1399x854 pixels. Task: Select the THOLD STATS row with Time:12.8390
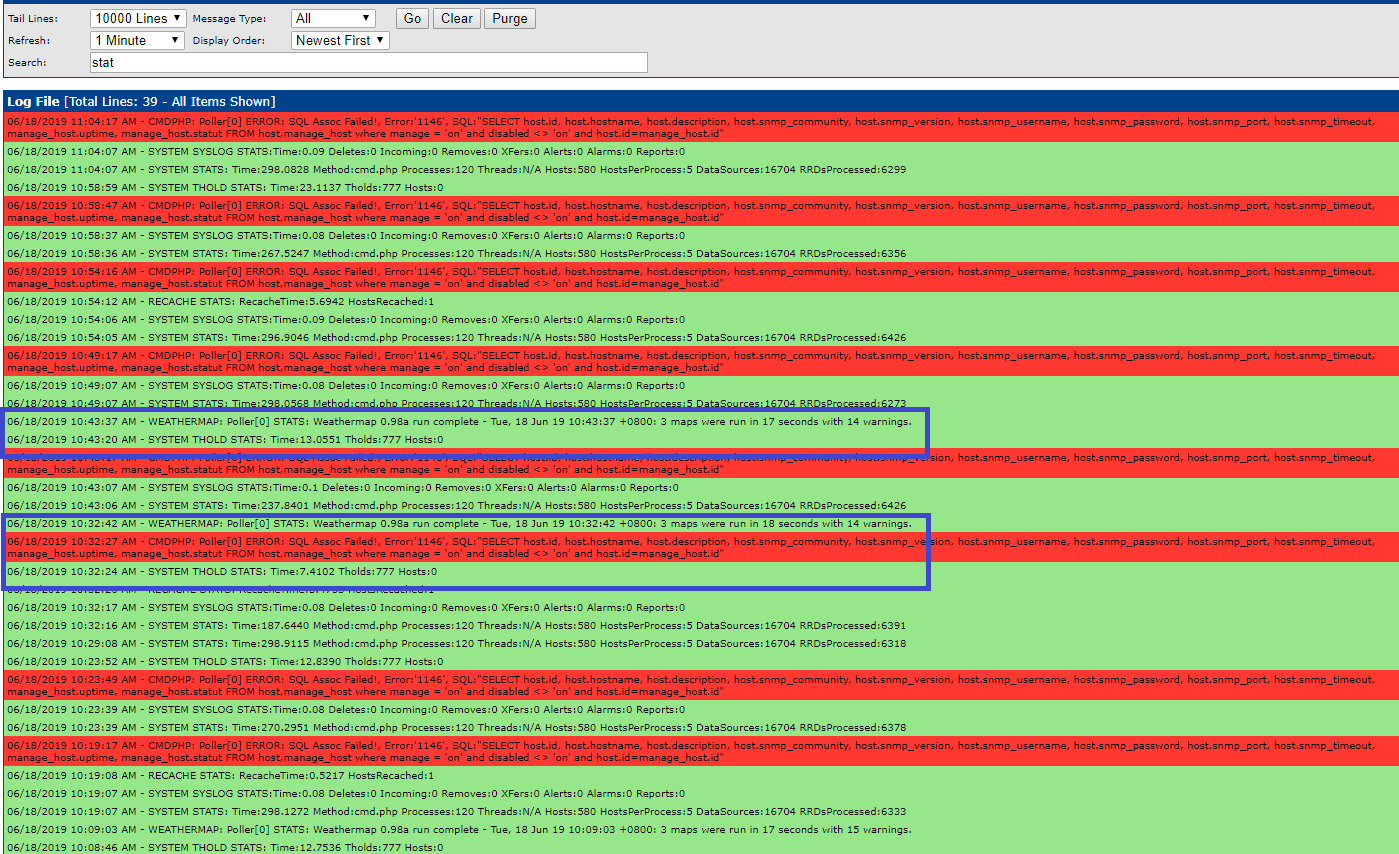[699, 662]
